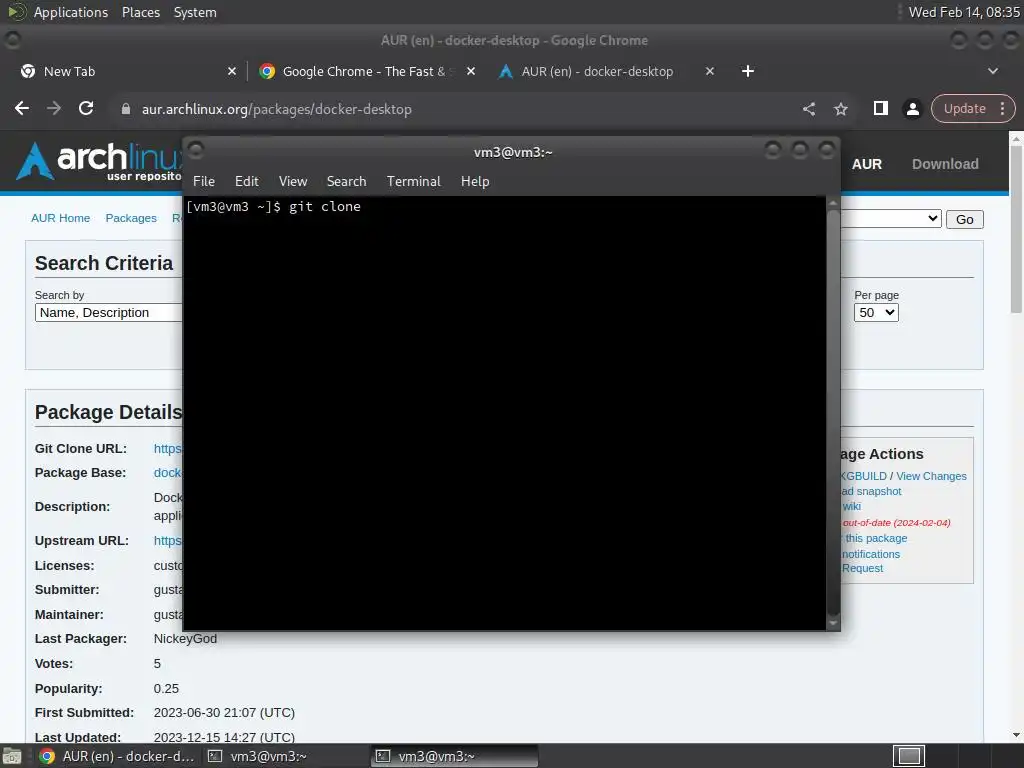Click the Arch Linux logo on the AUR page
Image resolution: width=1024 pixels, height=768 pixels.
[x=98, y=161]
